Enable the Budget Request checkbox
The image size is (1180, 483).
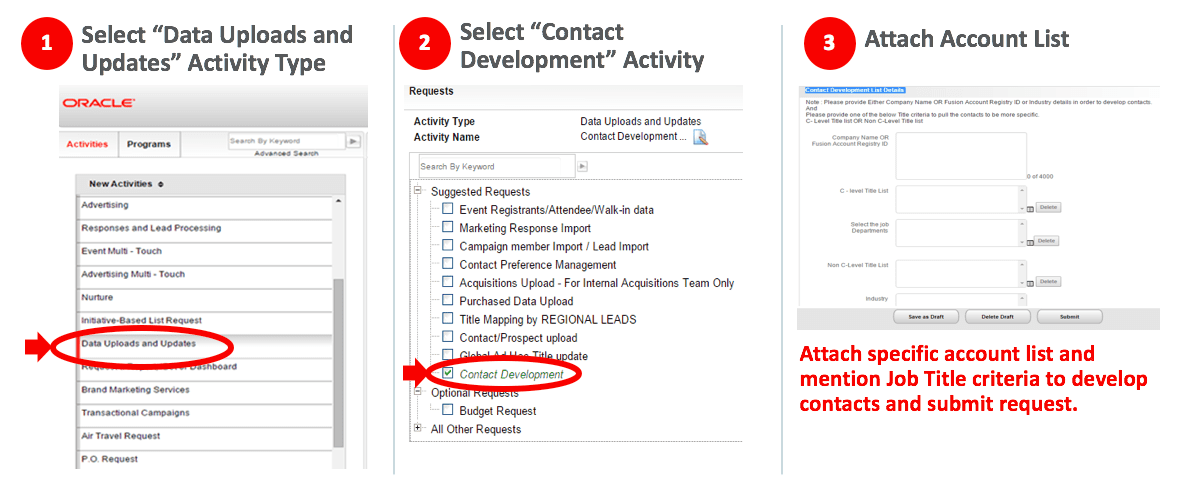(448, 410)
